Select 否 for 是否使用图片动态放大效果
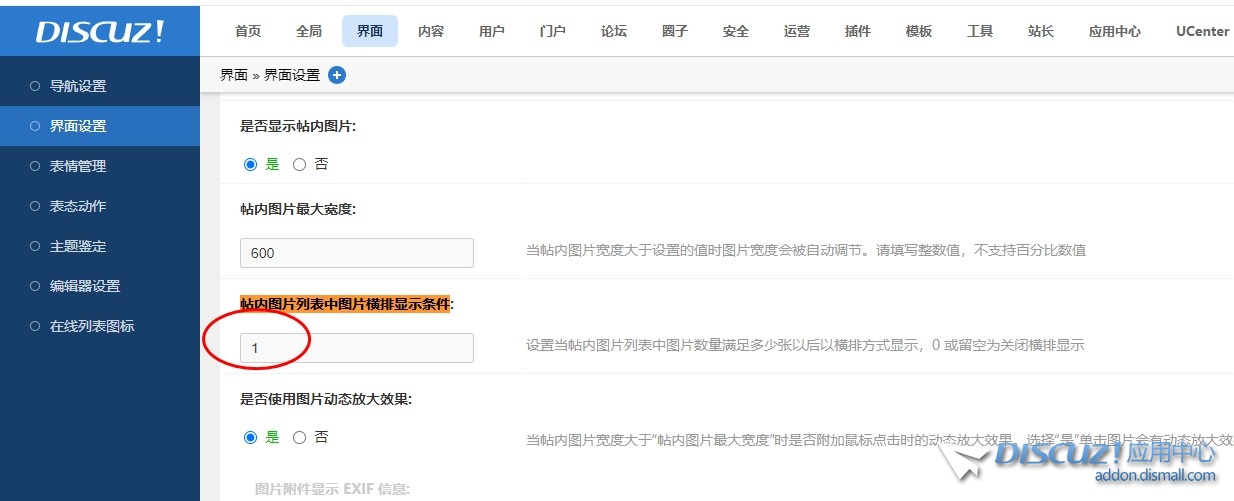The image size is (1234, 501). tap(299, 437)
